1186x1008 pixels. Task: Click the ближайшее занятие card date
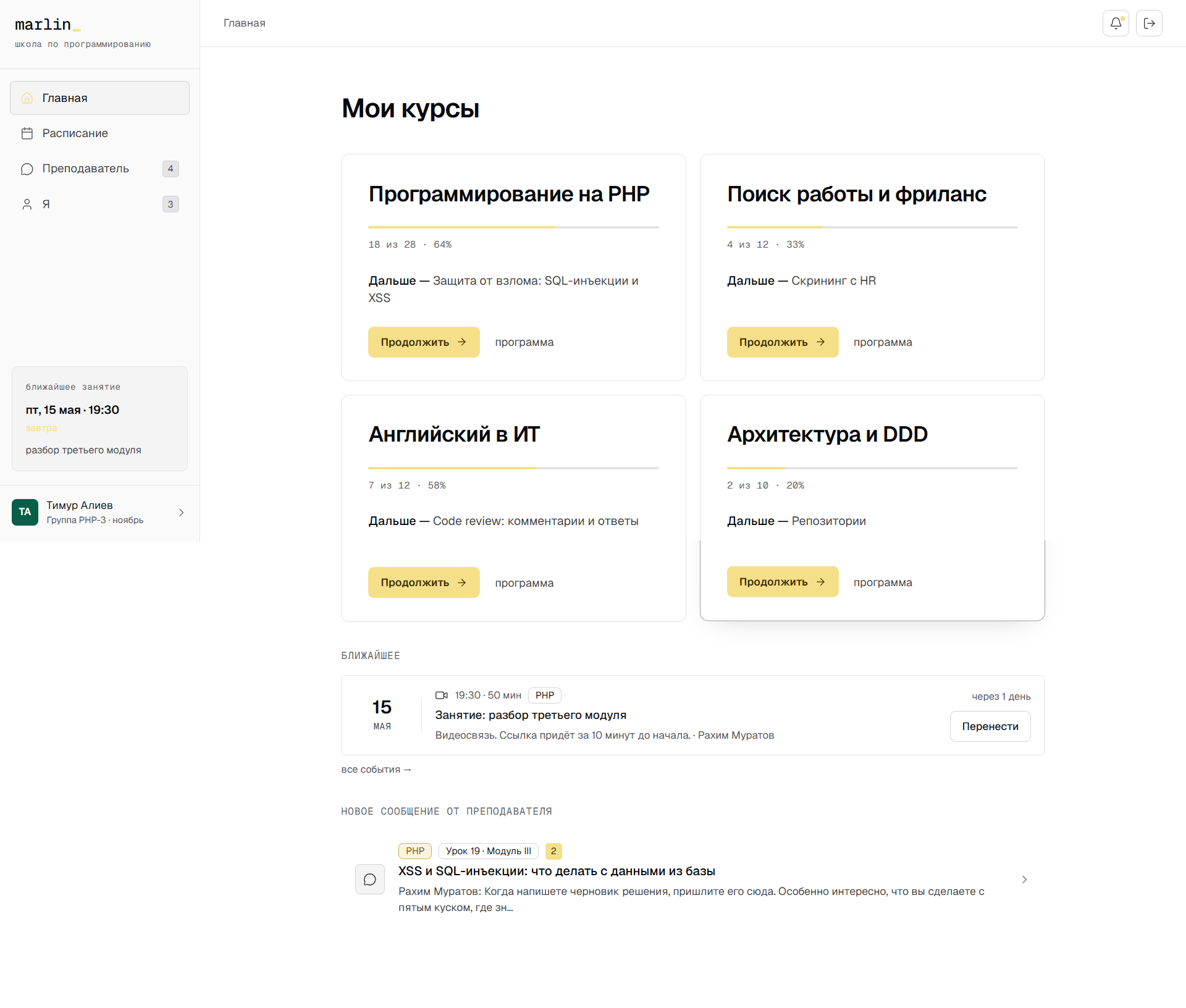tap(72, 410)
